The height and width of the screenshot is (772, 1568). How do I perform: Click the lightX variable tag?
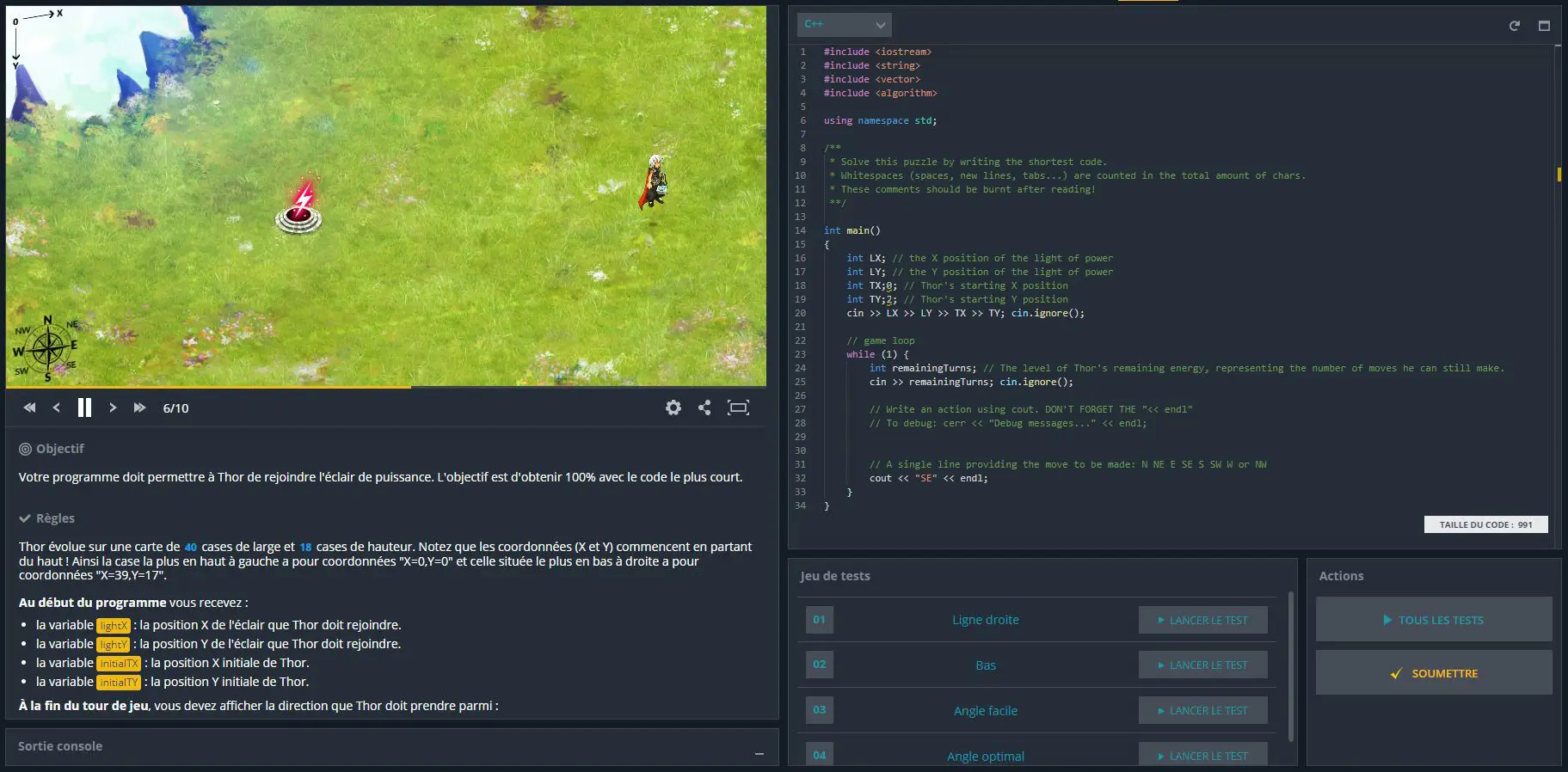114,626
